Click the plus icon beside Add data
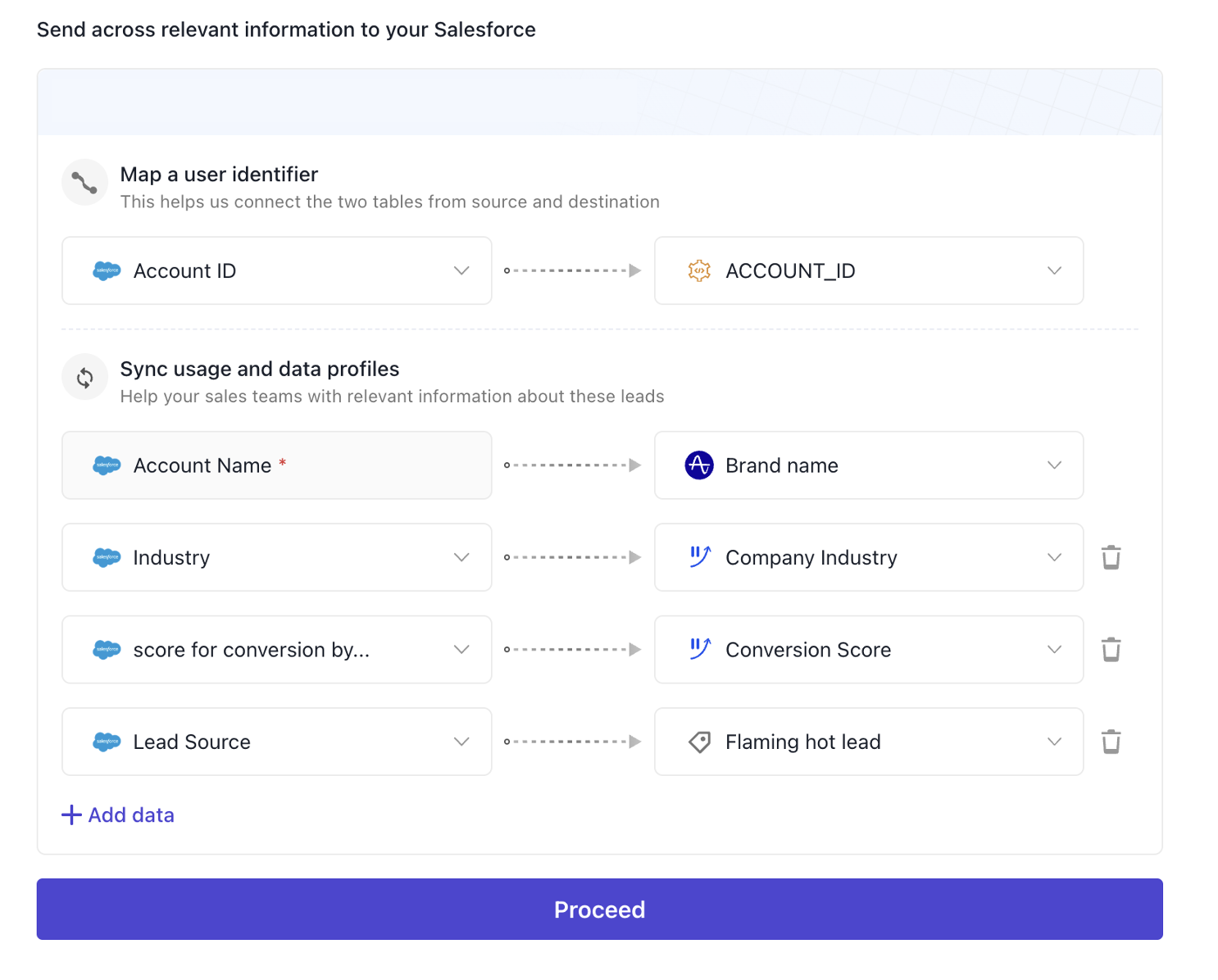This screenshot has height=980, width=1218. pos(72,815)
